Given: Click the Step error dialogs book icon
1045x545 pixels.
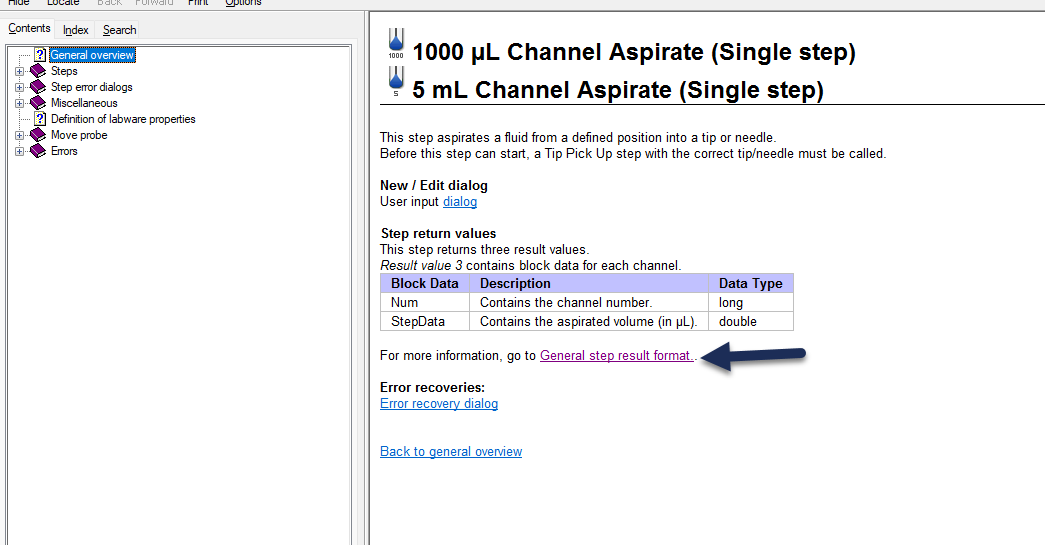Looking at the screenshot, I should (x=38, y=87).
